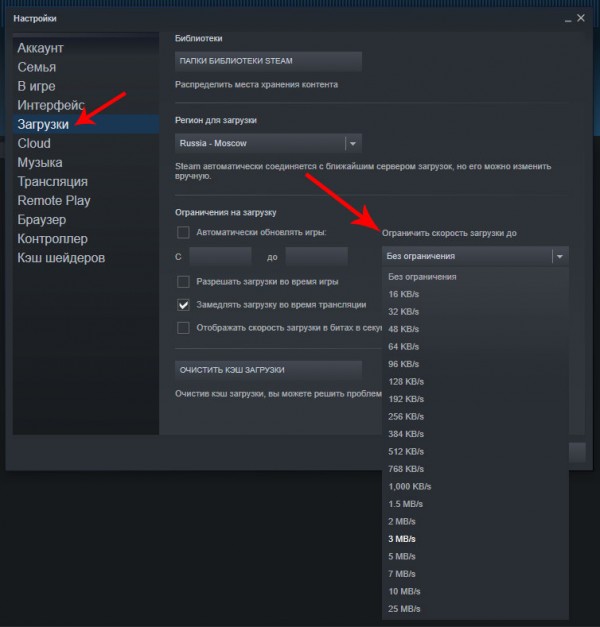Enable Автоматически обновлять игры checkbox

click(183, 232)
